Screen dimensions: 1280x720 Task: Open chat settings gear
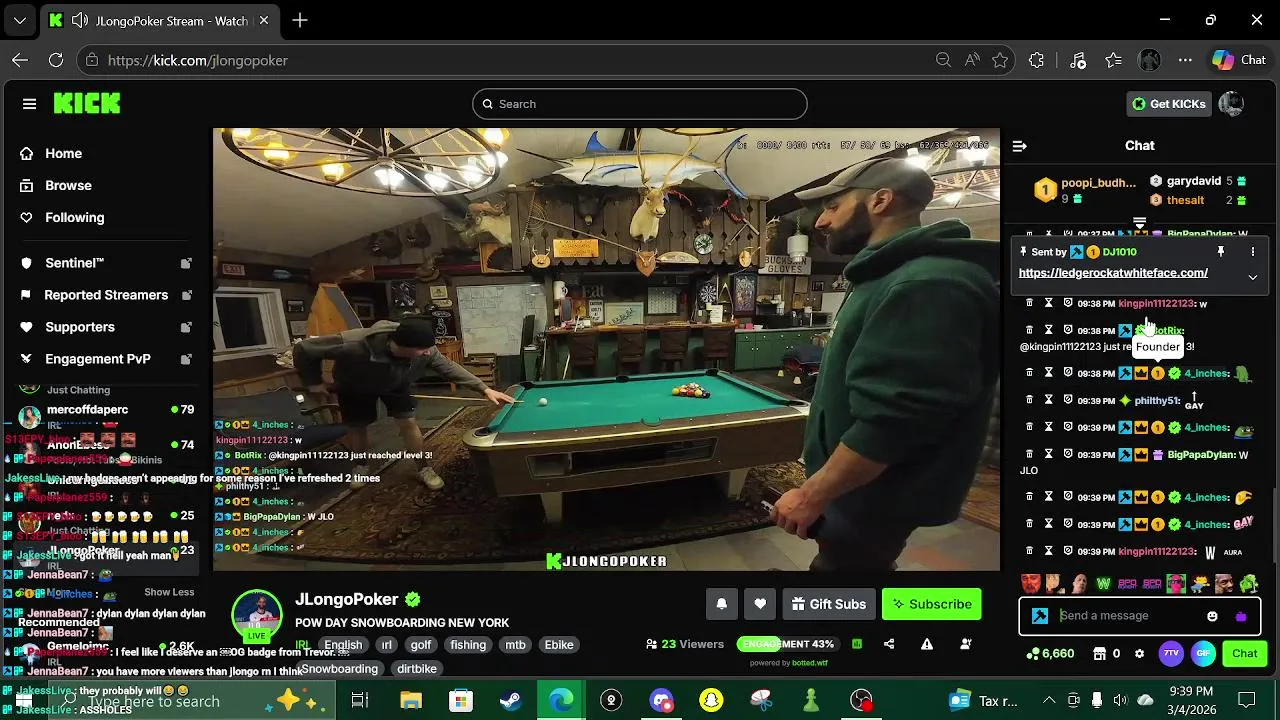pos(1139,654)
